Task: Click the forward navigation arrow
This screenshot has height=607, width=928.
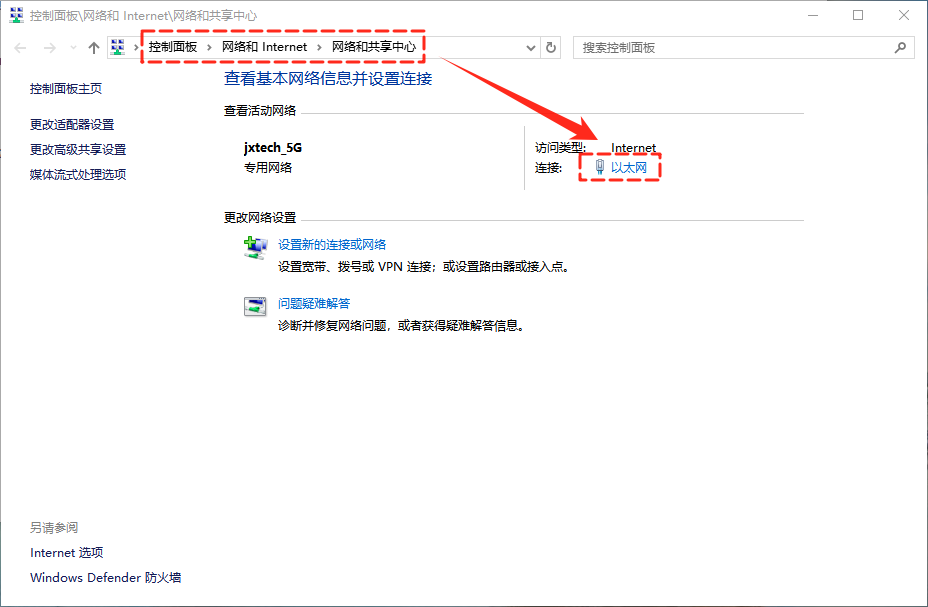Action: pyautogui.click(x=49, y=48)
